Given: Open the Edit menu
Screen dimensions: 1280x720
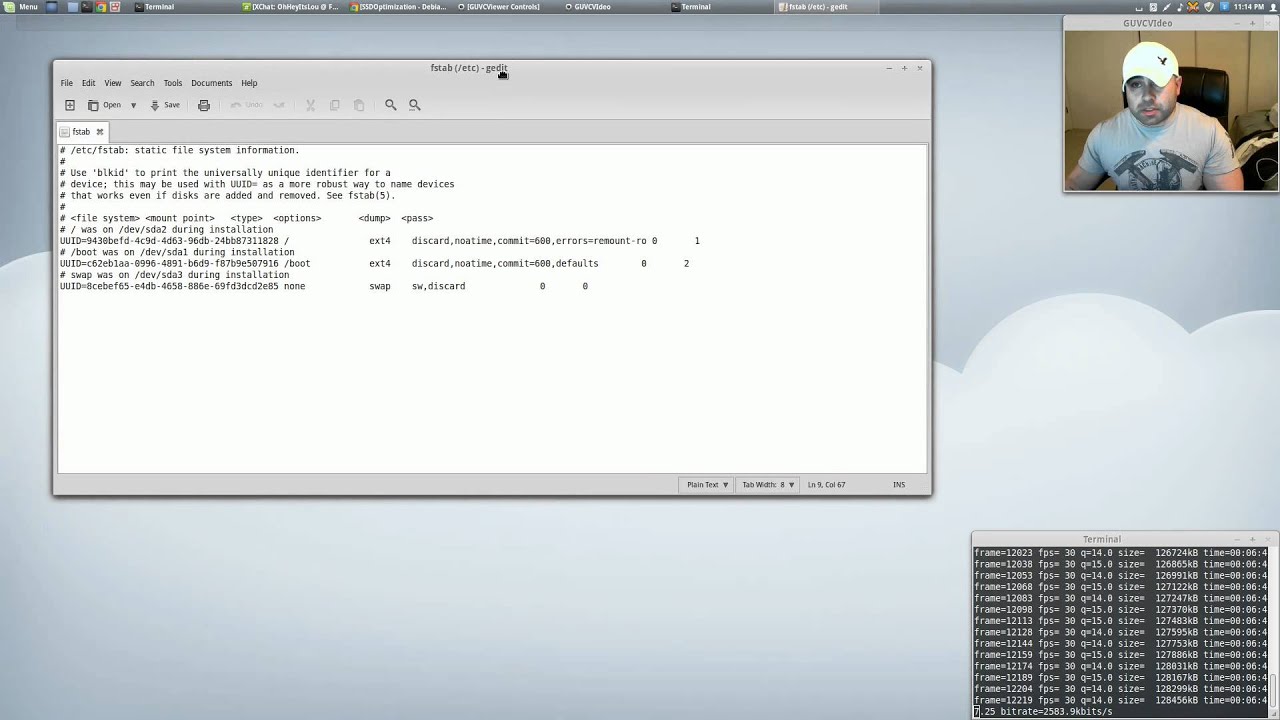Looking at the screenshot, I should click(88, 83).
